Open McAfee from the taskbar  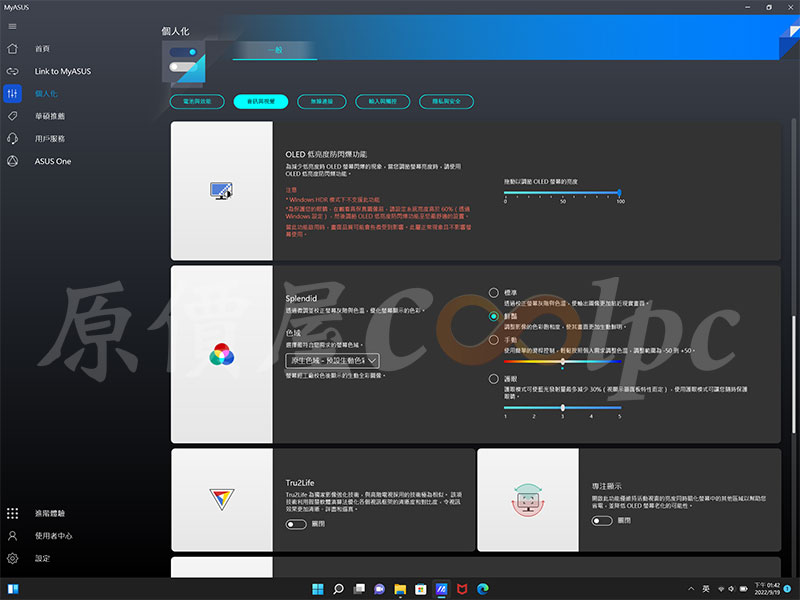[x=462, y=589]
